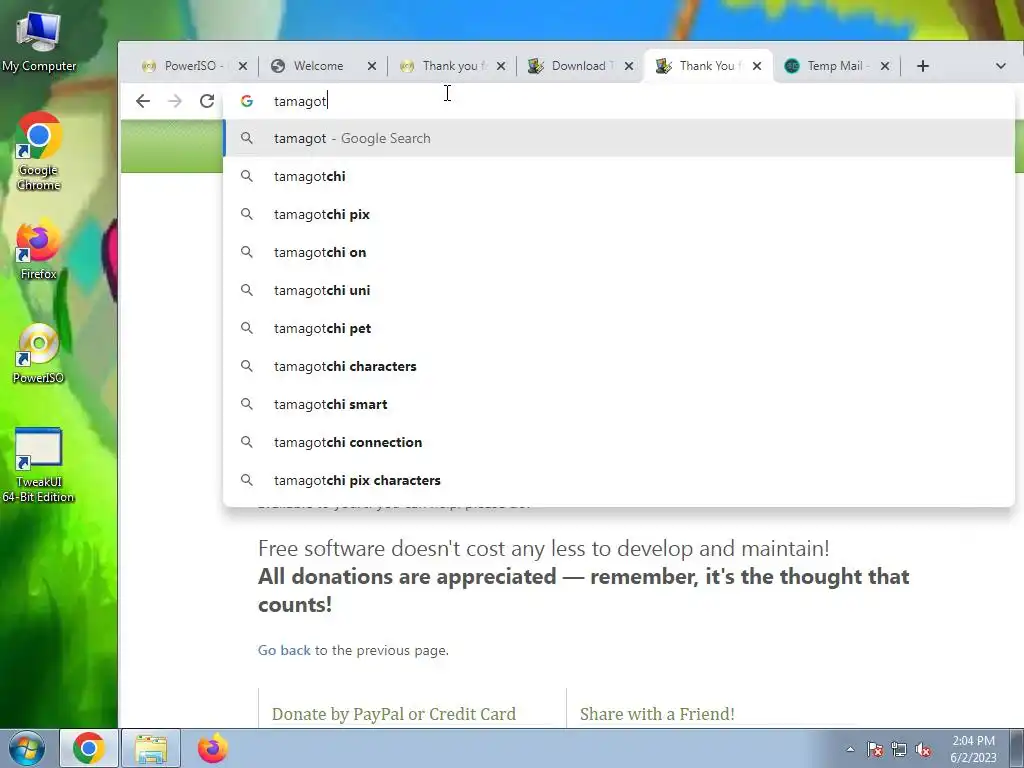1024x768 pixels.
Task: Open the 'Thank you f' tab beside Welcome
Action: (451, 66)
